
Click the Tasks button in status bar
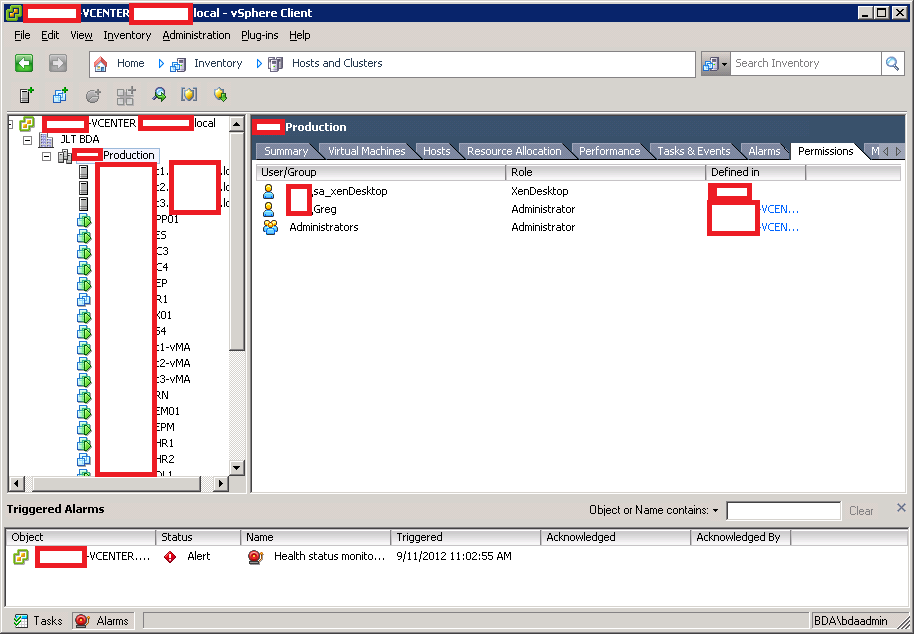(x=38, y=621)
